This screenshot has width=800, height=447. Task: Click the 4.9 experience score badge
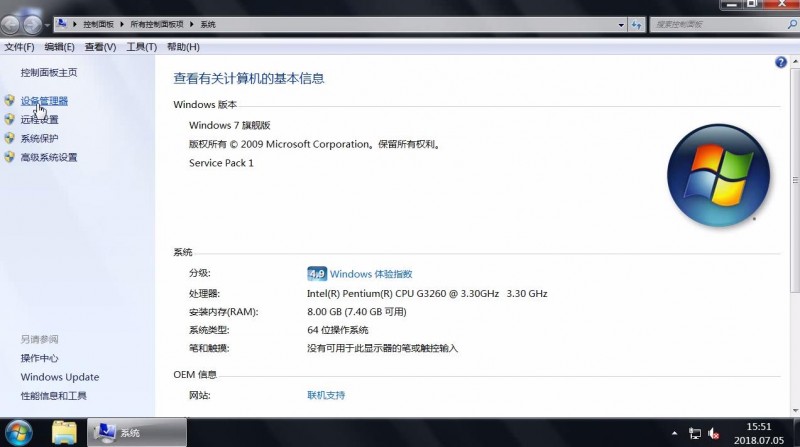[x=317, y=274]
